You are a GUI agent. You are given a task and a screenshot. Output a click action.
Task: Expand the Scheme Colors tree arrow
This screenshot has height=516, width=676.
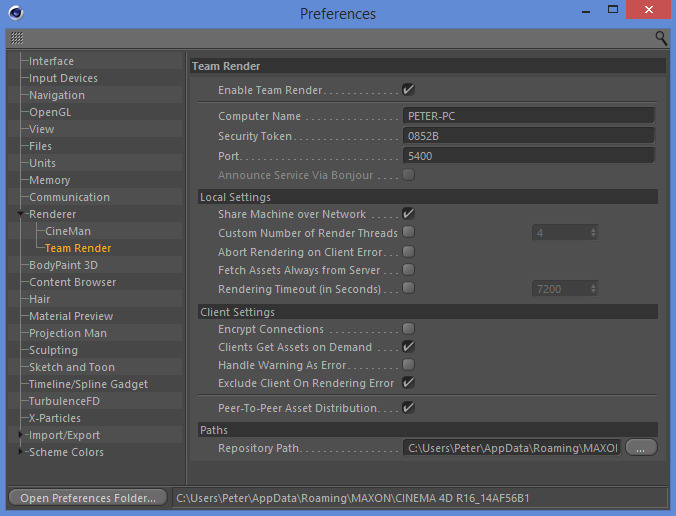tap(21, 452)
